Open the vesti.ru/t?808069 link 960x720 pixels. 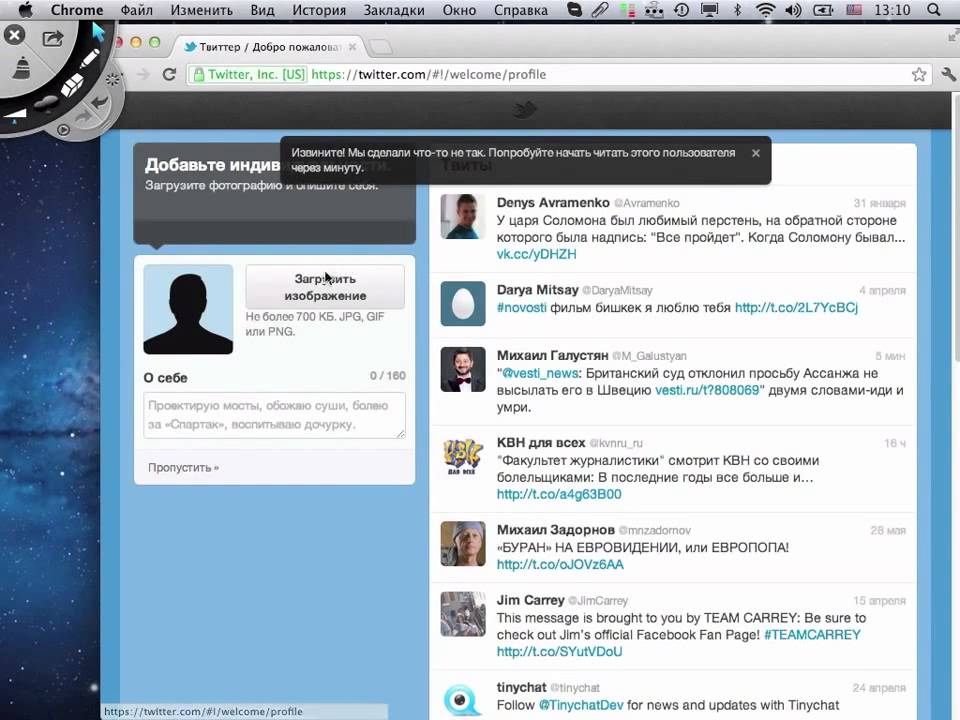tap(707, 390)
